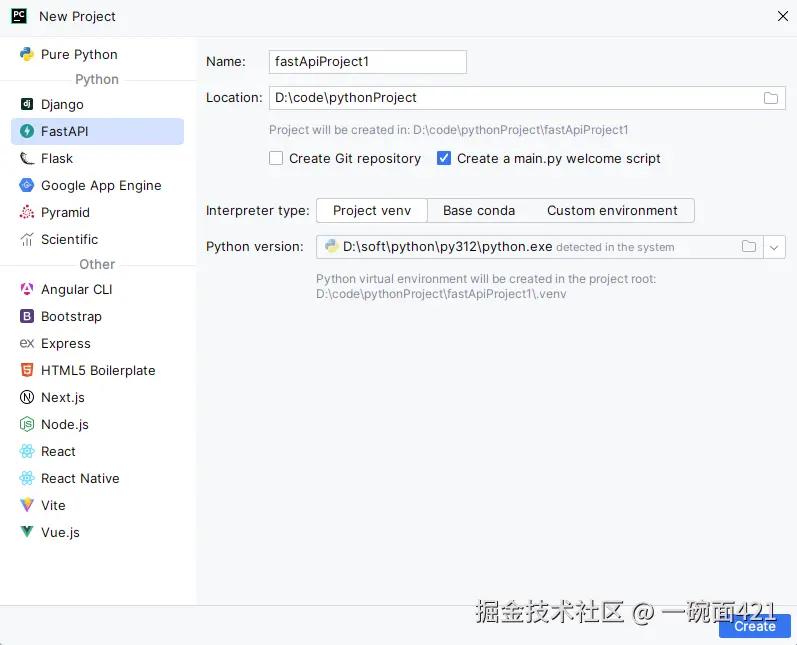Screen dimensions: 797x645
Task: Click the HTML5 Boilerplate icon
Action: point(26,370)
